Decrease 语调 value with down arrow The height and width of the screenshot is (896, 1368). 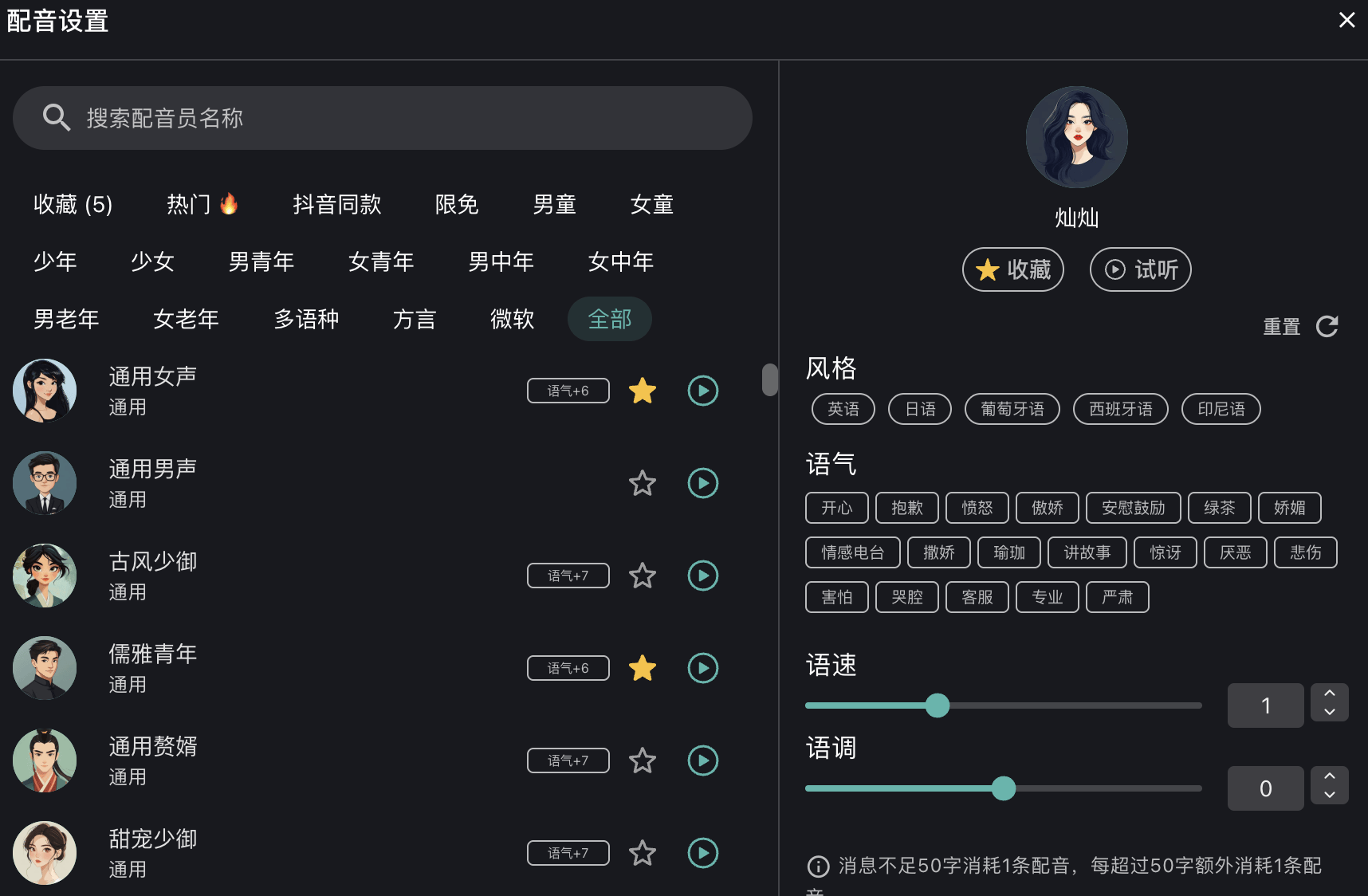click(1329, 796)
